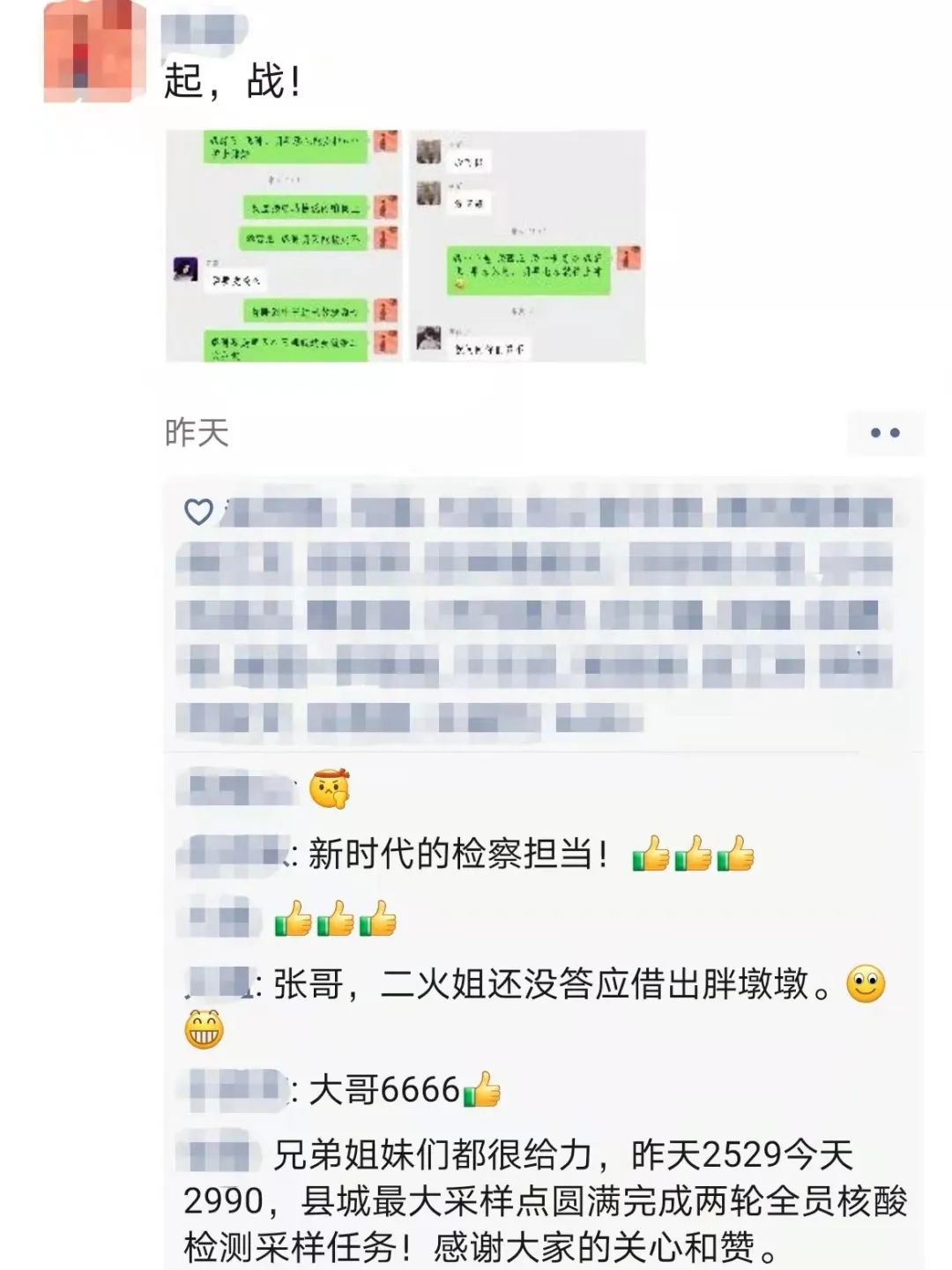Image resolution: width=952 pixels, height=1270 pixels.
Task: Tap blurred commenter name before 新时代的检察担当
Action: point(232,855)
